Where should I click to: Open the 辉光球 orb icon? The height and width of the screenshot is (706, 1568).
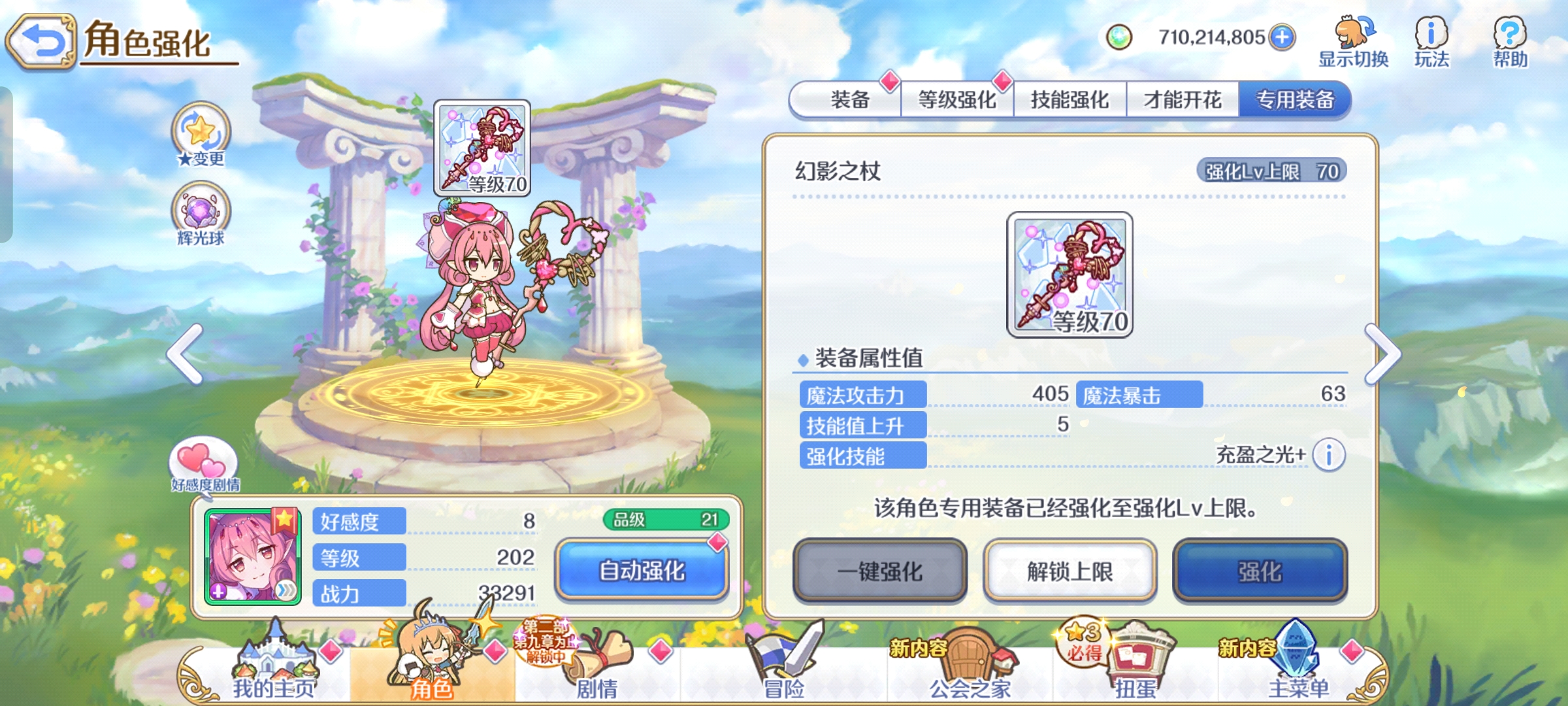[201, 214]
